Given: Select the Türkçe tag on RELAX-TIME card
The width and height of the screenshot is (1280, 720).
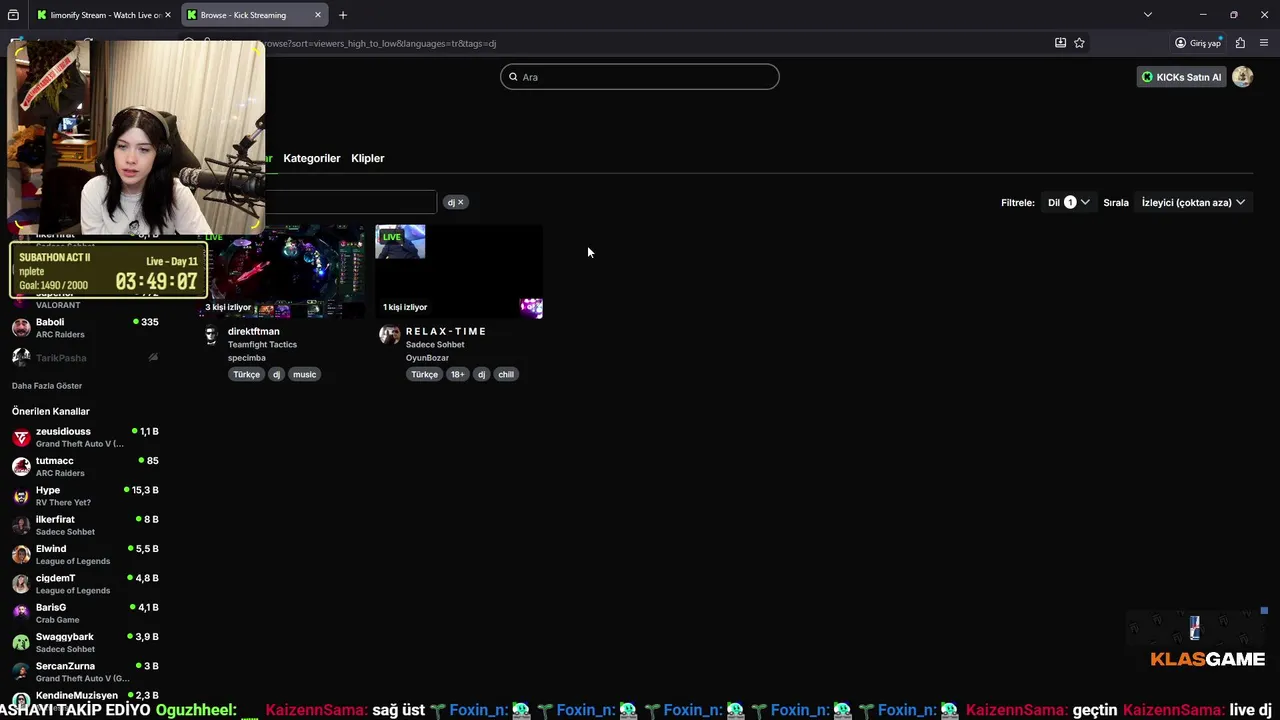Looking at the screenshot, I should (x=424, y=374).
